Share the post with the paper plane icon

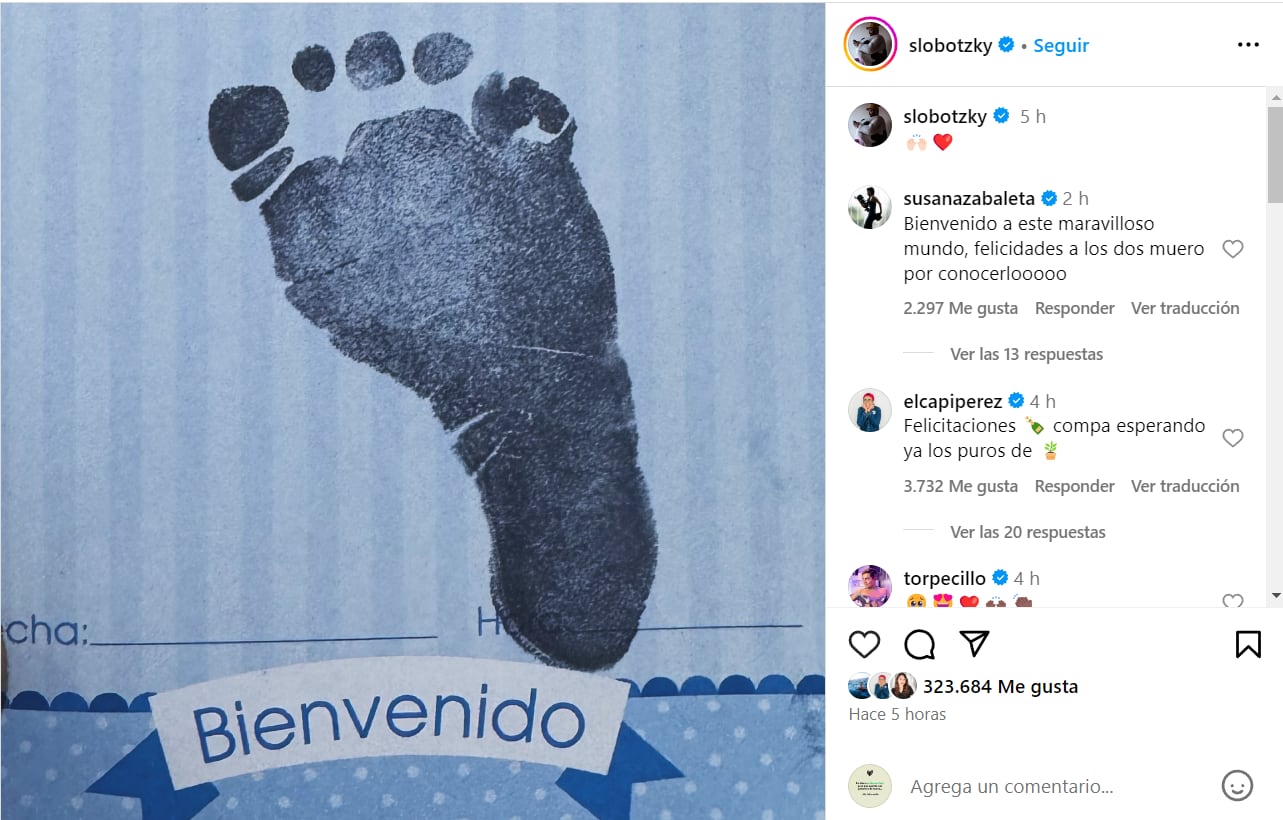coord(974,644)
